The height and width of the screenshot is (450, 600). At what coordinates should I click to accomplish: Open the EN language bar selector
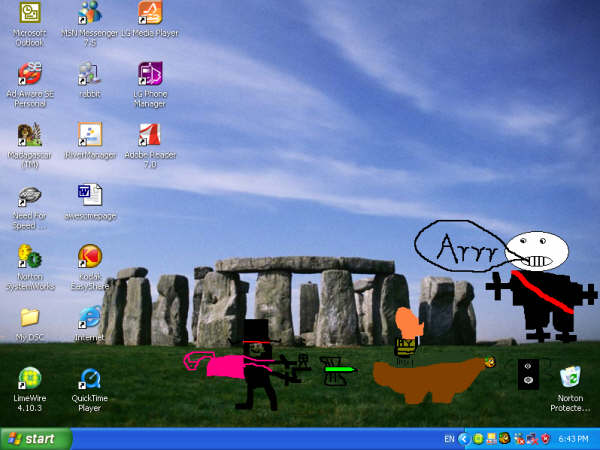(x=449, y=439)
